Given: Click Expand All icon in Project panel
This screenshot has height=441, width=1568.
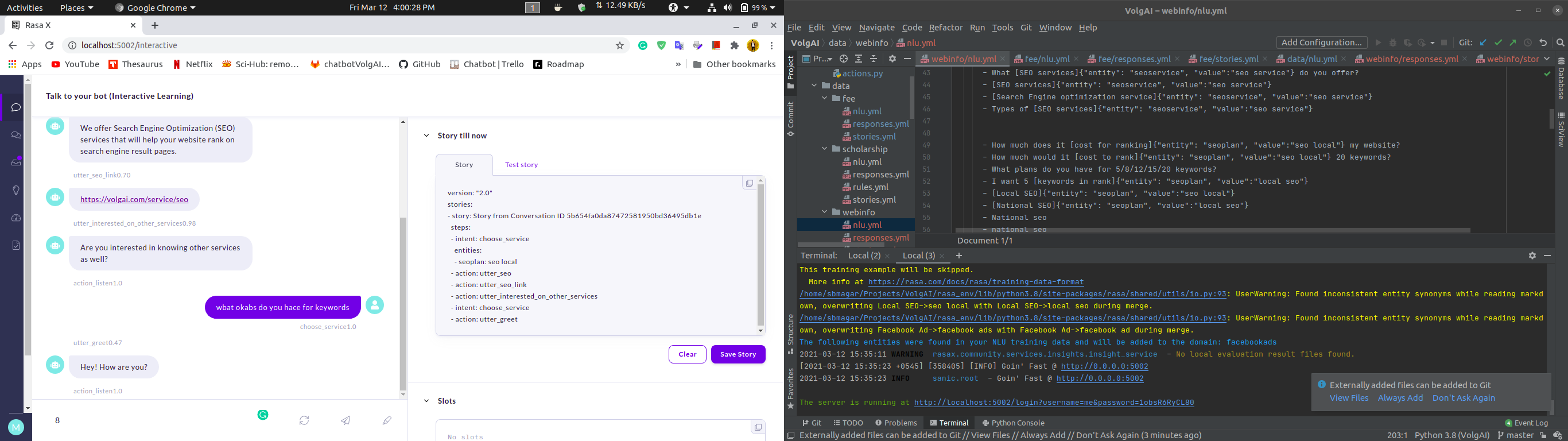Looking at the screenshot, I should [858, 59].
